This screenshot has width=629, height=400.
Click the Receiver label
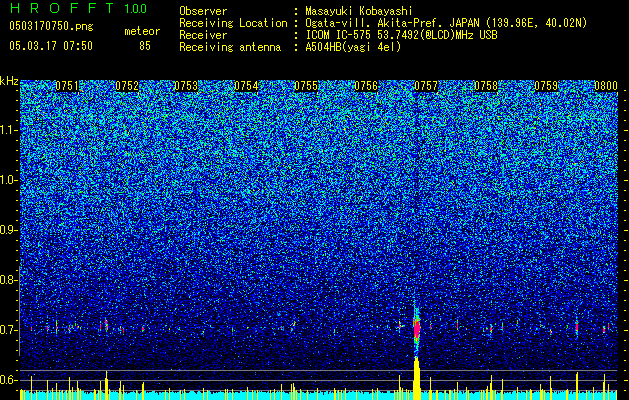(x=203, y=35)
